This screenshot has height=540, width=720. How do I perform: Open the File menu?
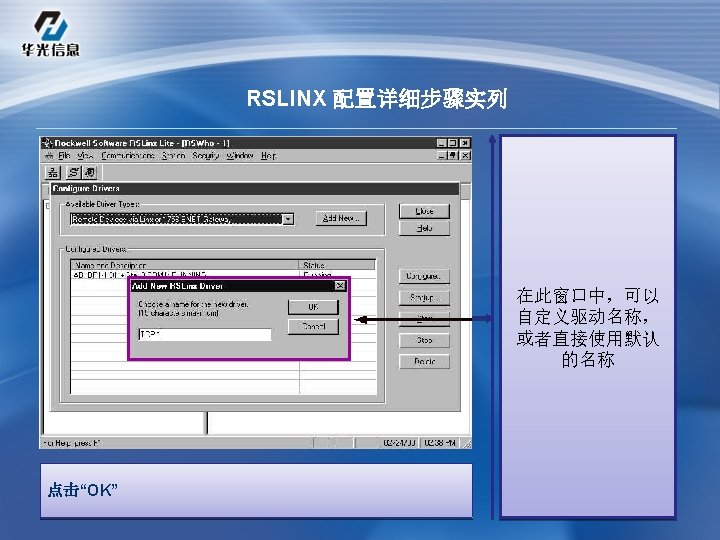(64, 156)
